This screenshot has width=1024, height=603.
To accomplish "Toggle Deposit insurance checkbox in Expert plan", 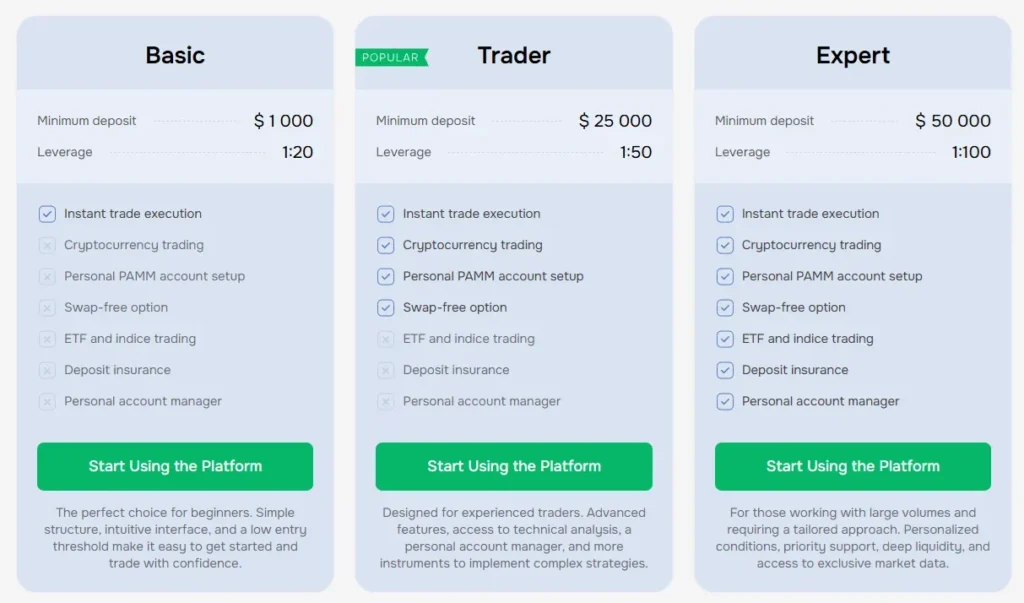I will (725, 370).
